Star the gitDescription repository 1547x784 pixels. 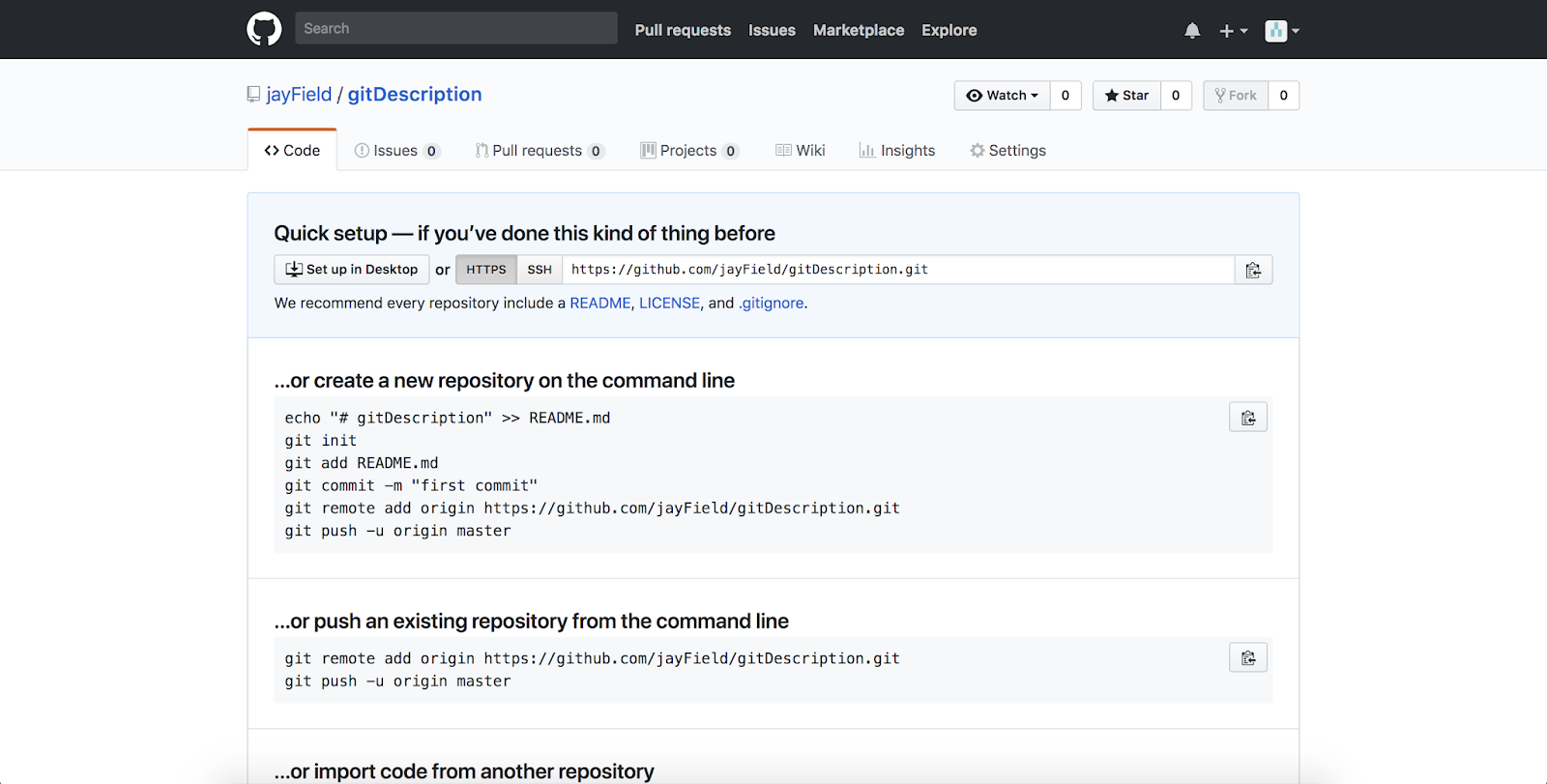(x=1126, y=96)
